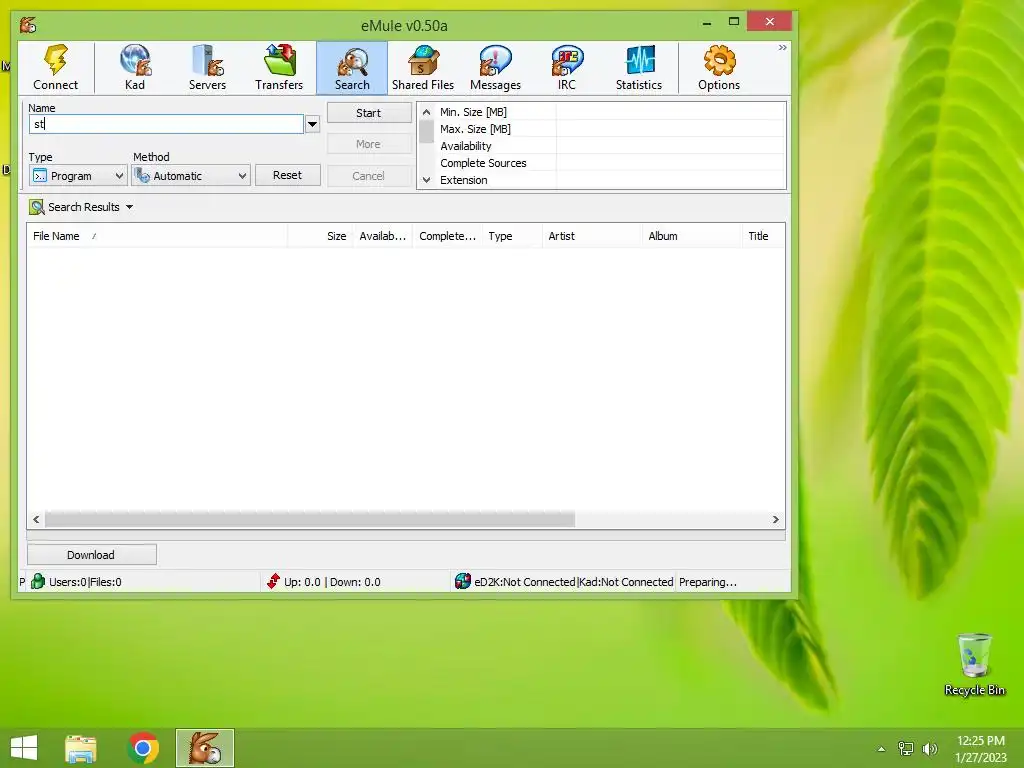1024x768 pixels.
Task: Sort results by Complete sources column
Action: (447, 236)
